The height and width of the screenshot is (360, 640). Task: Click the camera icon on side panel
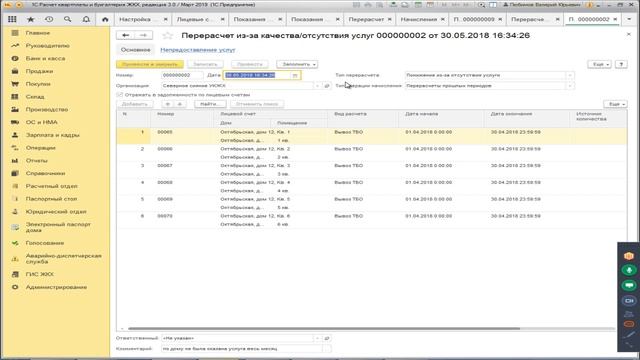(x=629, y=300)
